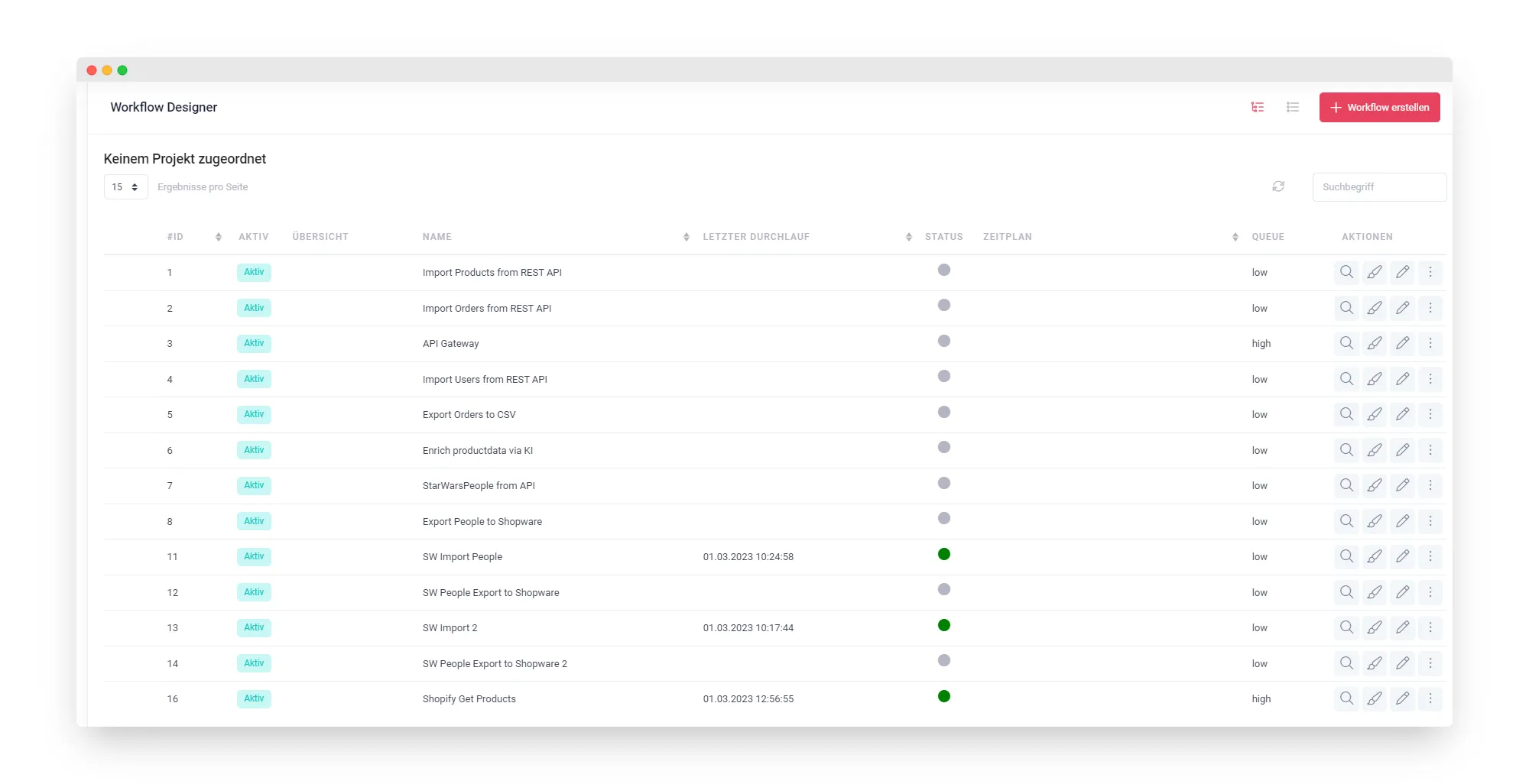
Task: Open more options for Export People to Shopware
Action: 1430,521
